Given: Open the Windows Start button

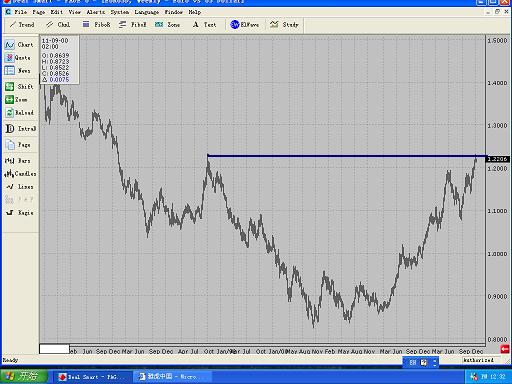Looking at the screenshot, I should point(22,377).
